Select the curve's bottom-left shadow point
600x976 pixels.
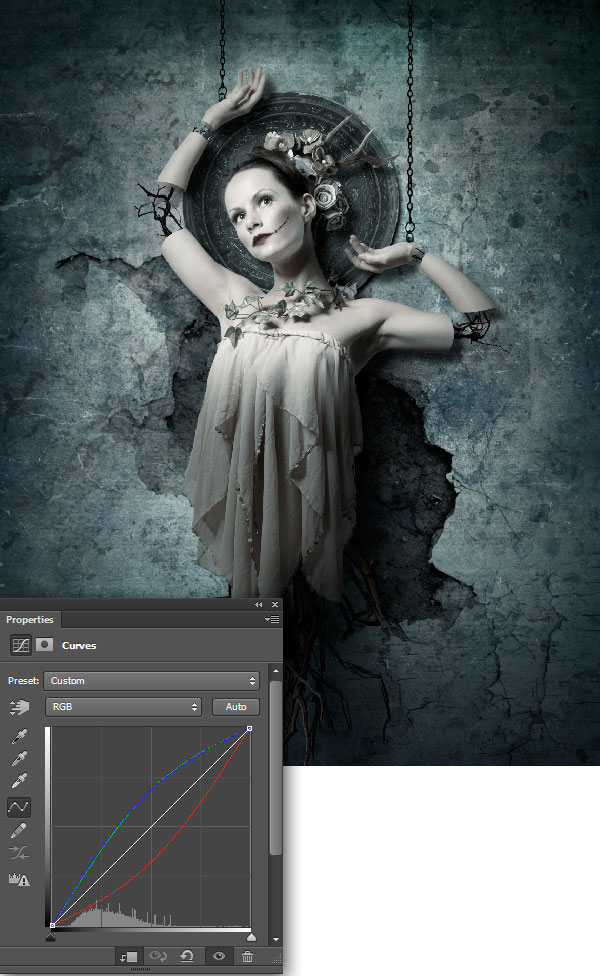[x=52, y=926]
